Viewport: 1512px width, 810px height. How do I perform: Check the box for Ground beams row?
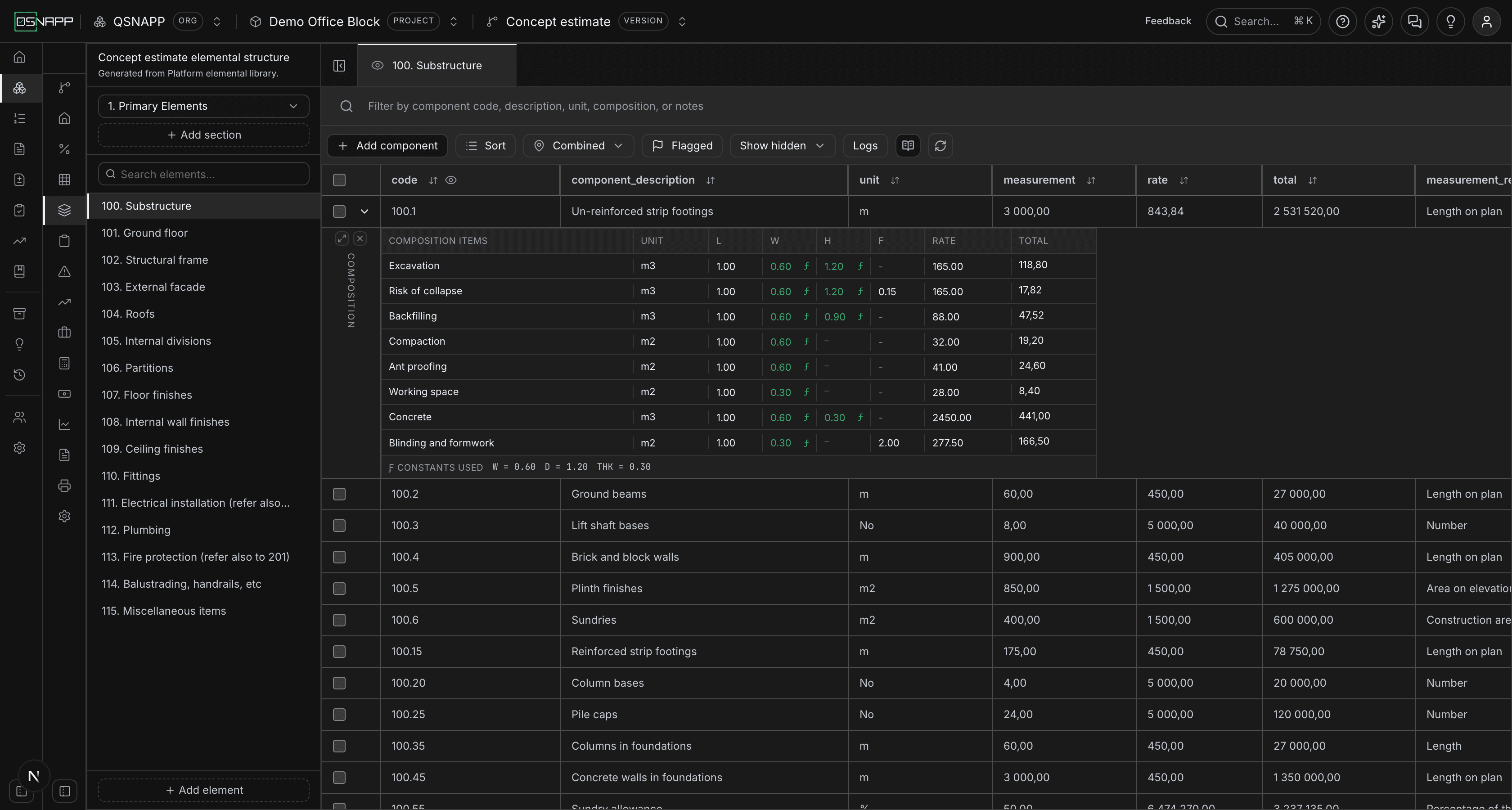point(339,494)
